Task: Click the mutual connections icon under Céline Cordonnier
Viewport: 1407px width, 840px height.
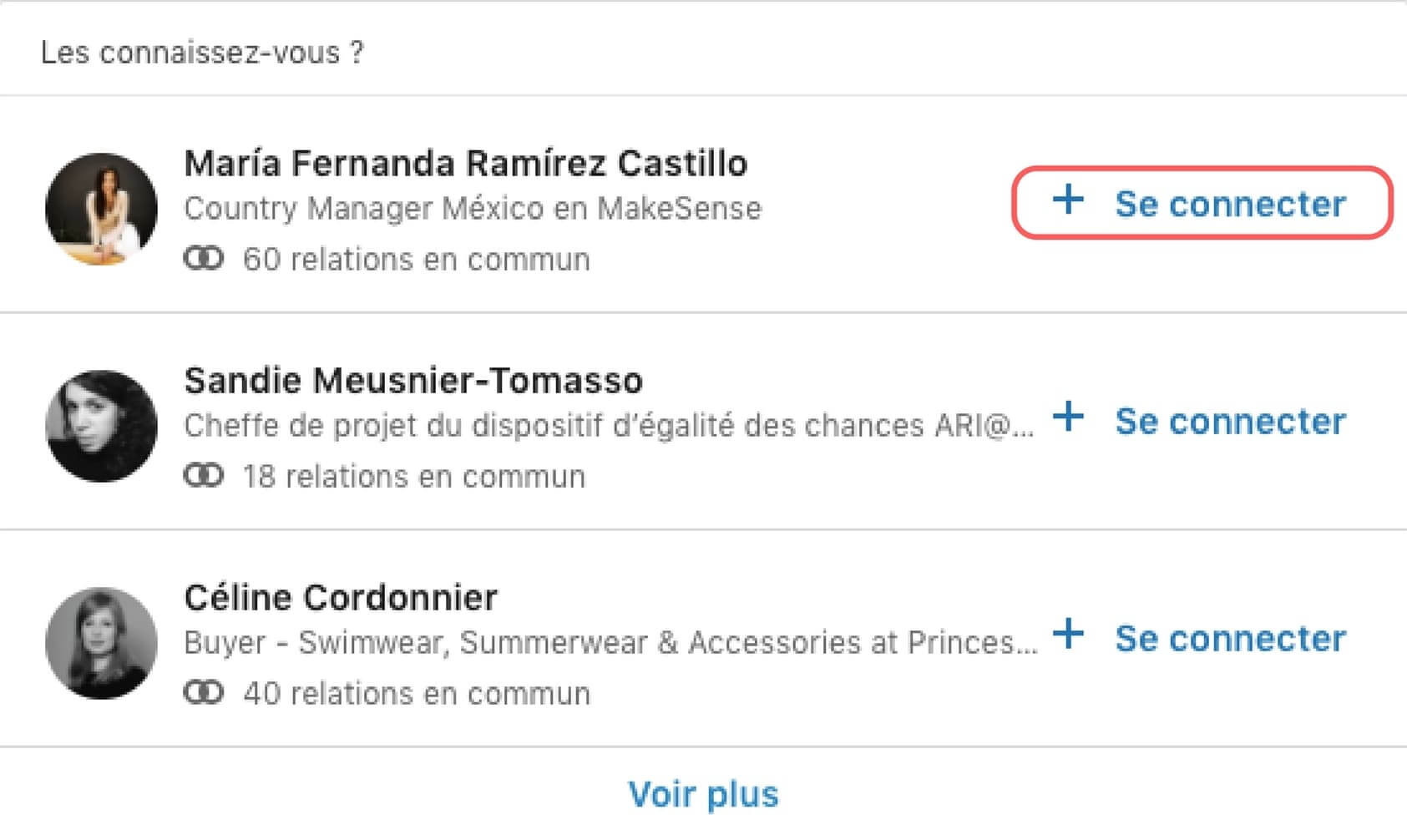Action: click(x=203, y=692)
